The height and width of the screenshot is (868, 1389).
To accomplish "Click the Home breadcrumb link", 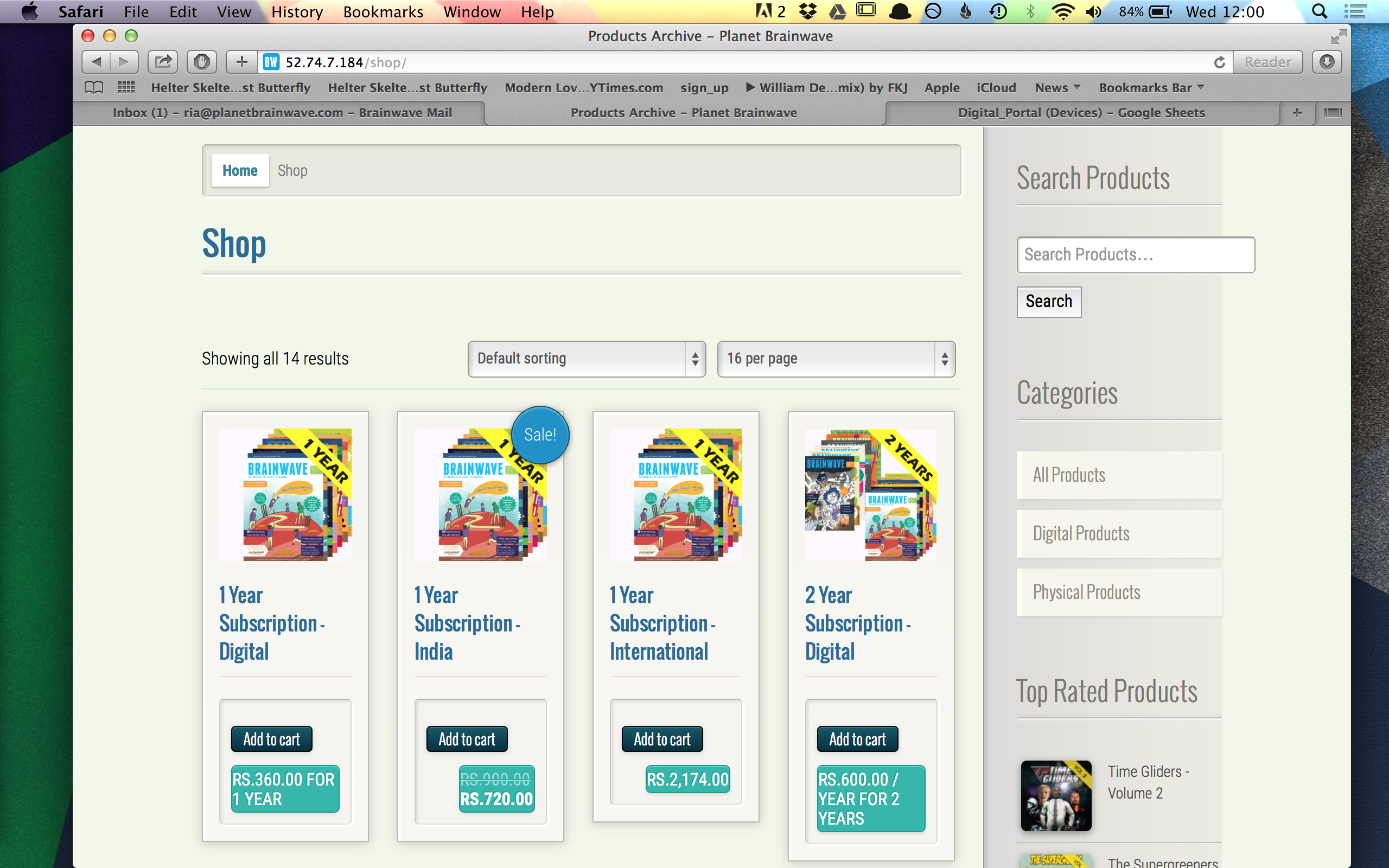I will point(240,170).
